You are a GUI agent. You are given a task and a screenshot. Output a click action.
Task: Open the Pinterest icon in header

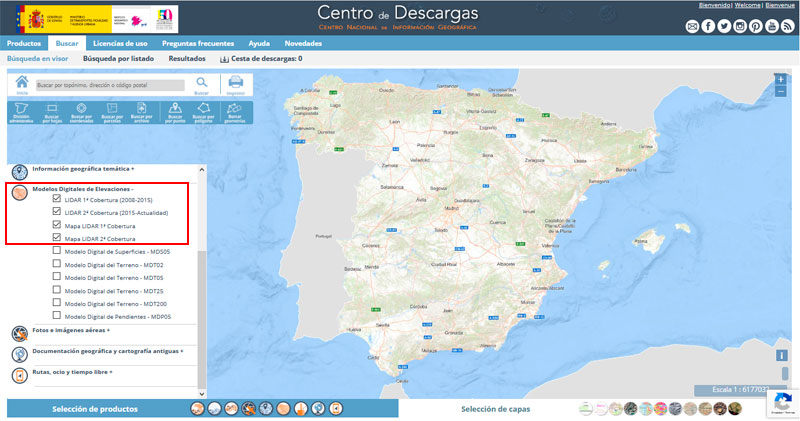[x=756, y=26]
